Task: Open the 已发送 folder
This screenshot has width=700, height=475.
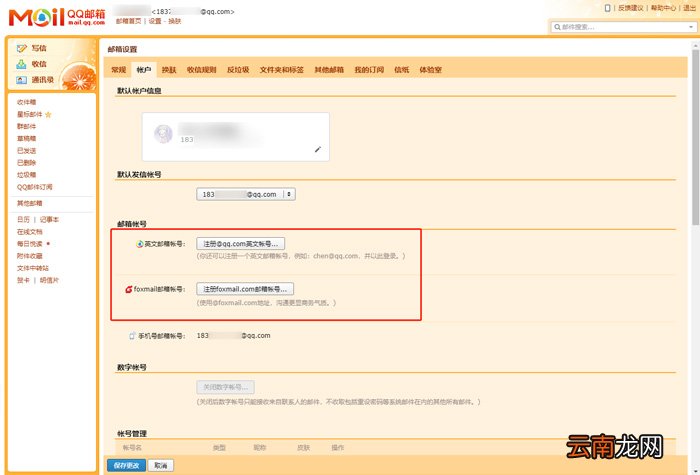Action: click(x=26, y=151)
